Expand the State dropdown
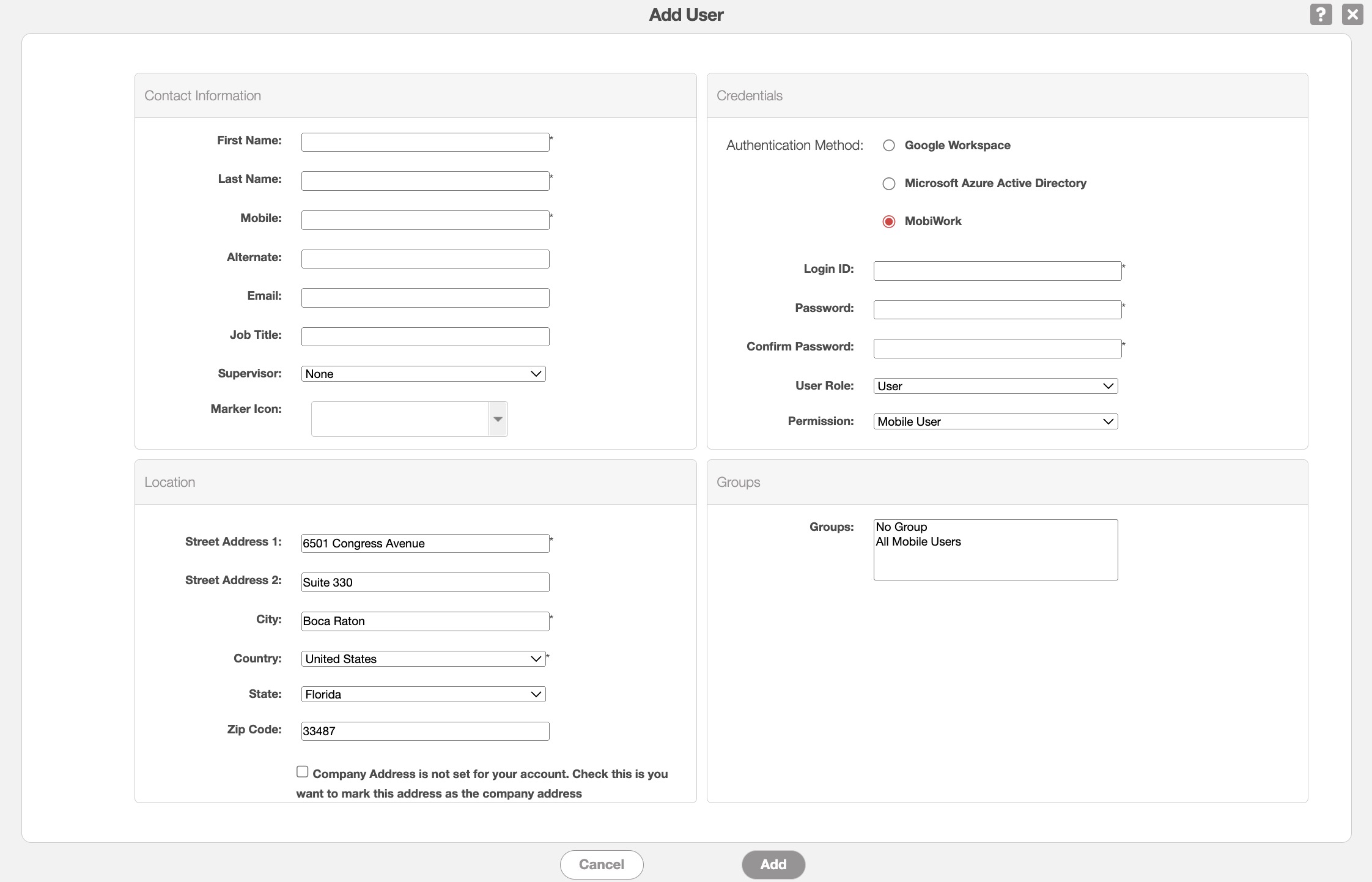 (423, 694)
